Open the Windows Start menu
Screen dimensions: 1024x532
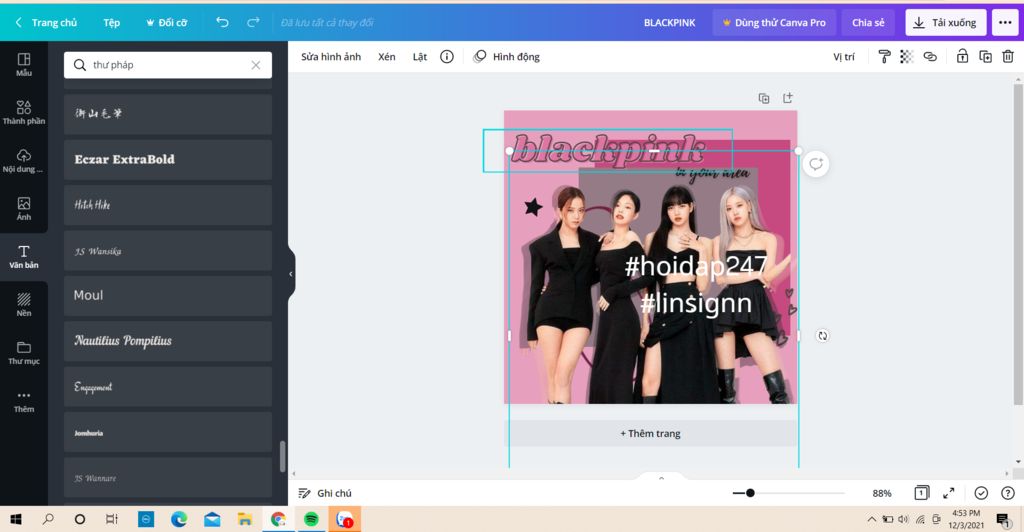click(16, 519)
